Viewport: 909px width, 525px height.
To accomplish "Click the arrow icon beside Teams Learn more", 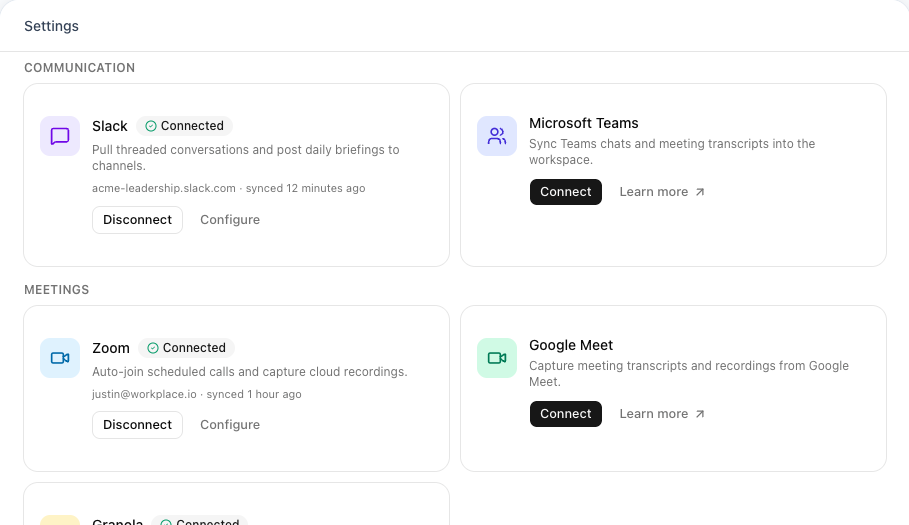I will [x=700, y=192].
